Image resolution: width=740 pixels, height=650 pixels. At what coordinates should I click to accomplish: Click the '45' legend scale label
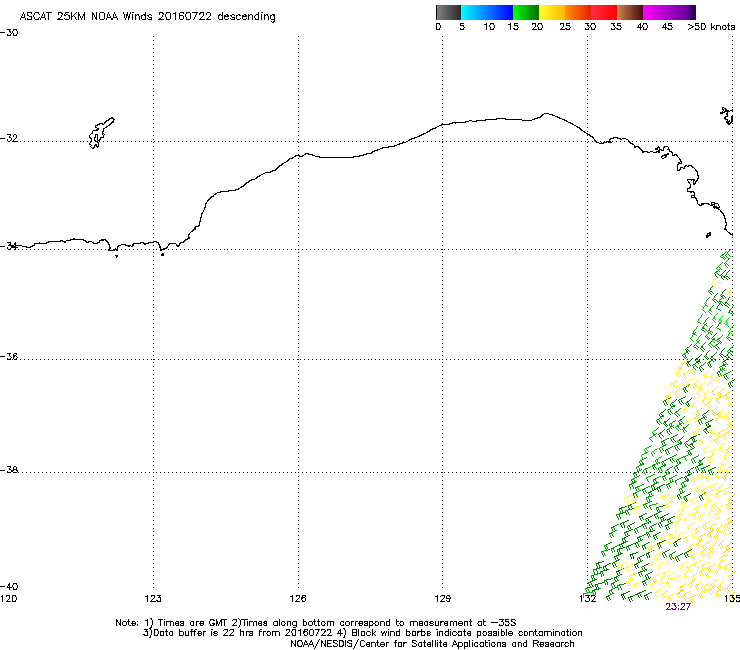[x=667, y=27]
